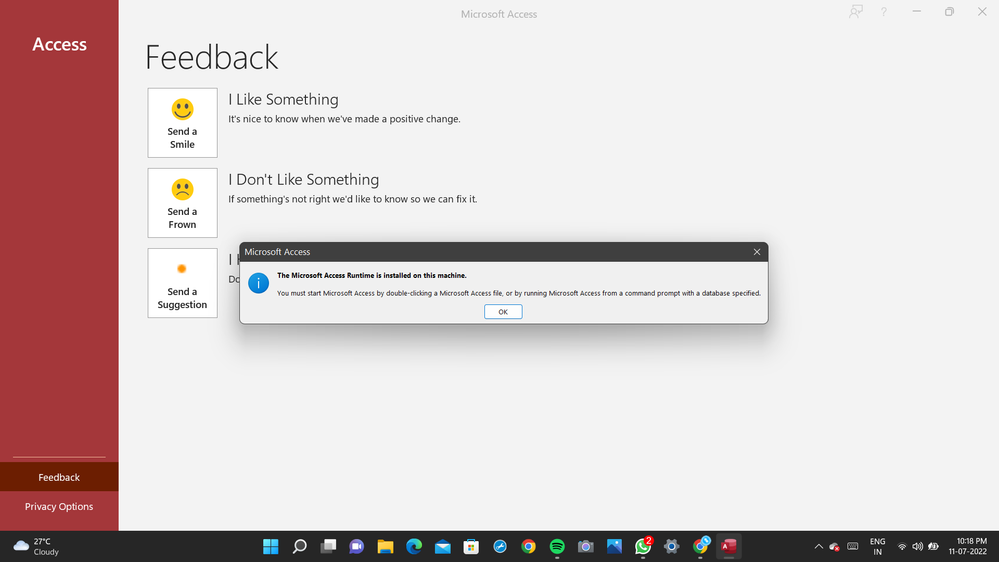This screenshot has height=562, width=999.
Task: Open Settings gear from the taskbar
Action: coord(672,546)
